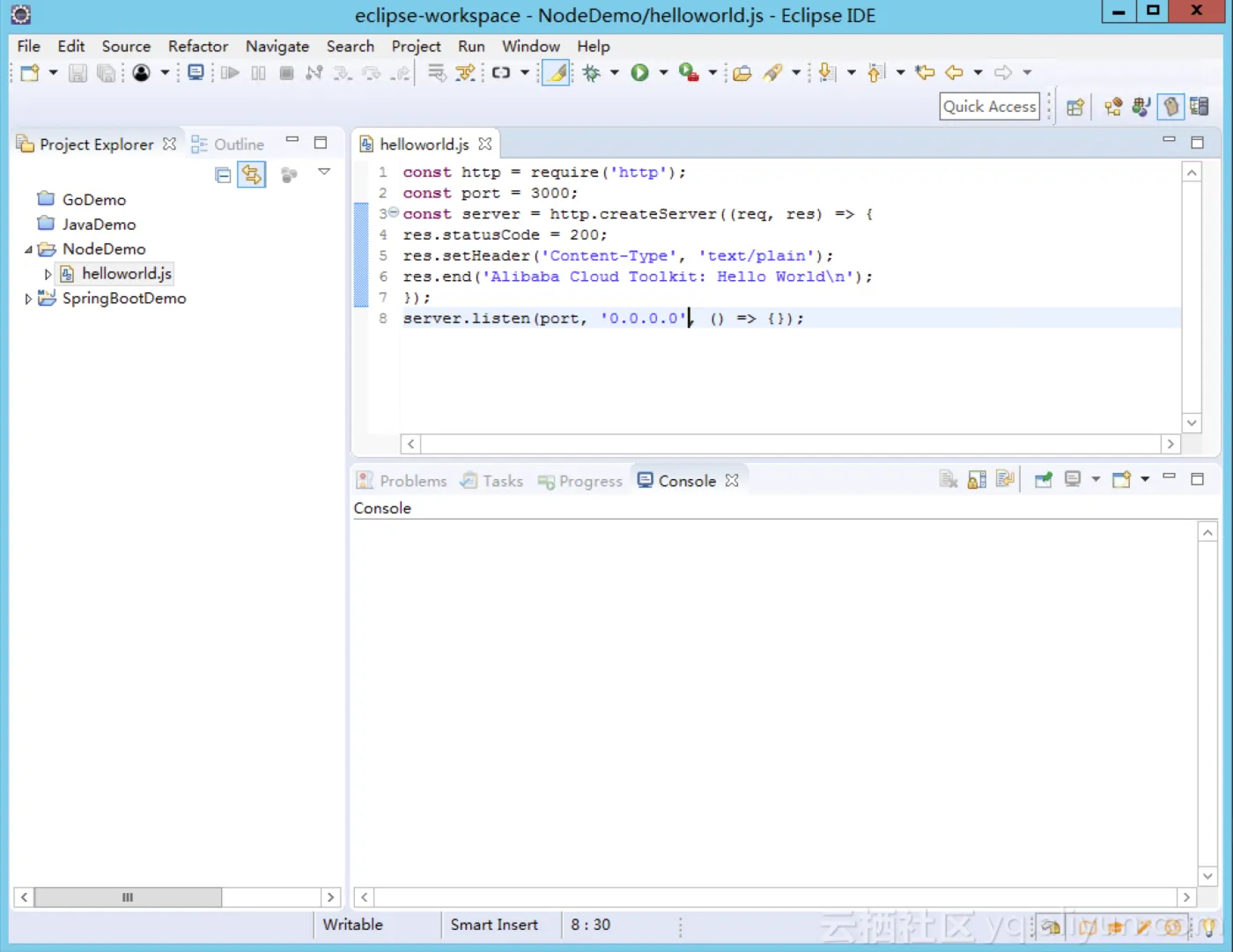Open the Back history dropdown arrow
1233x952 pixels.
[978, 73]
